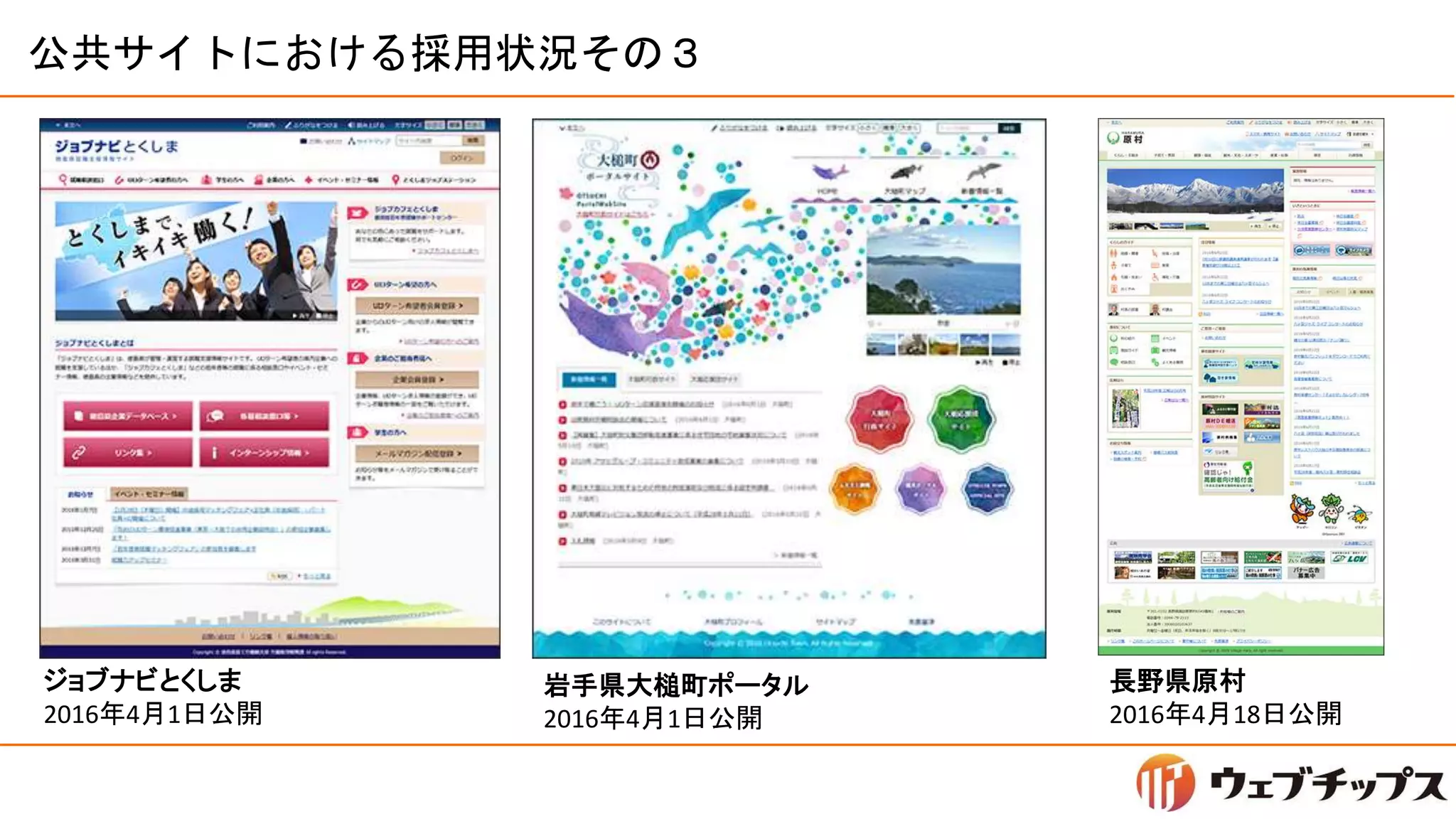Click the メールマガジン配信登録 beige button
The height and width of the screenshot is (819, 1456).
(x=417, y=454)
